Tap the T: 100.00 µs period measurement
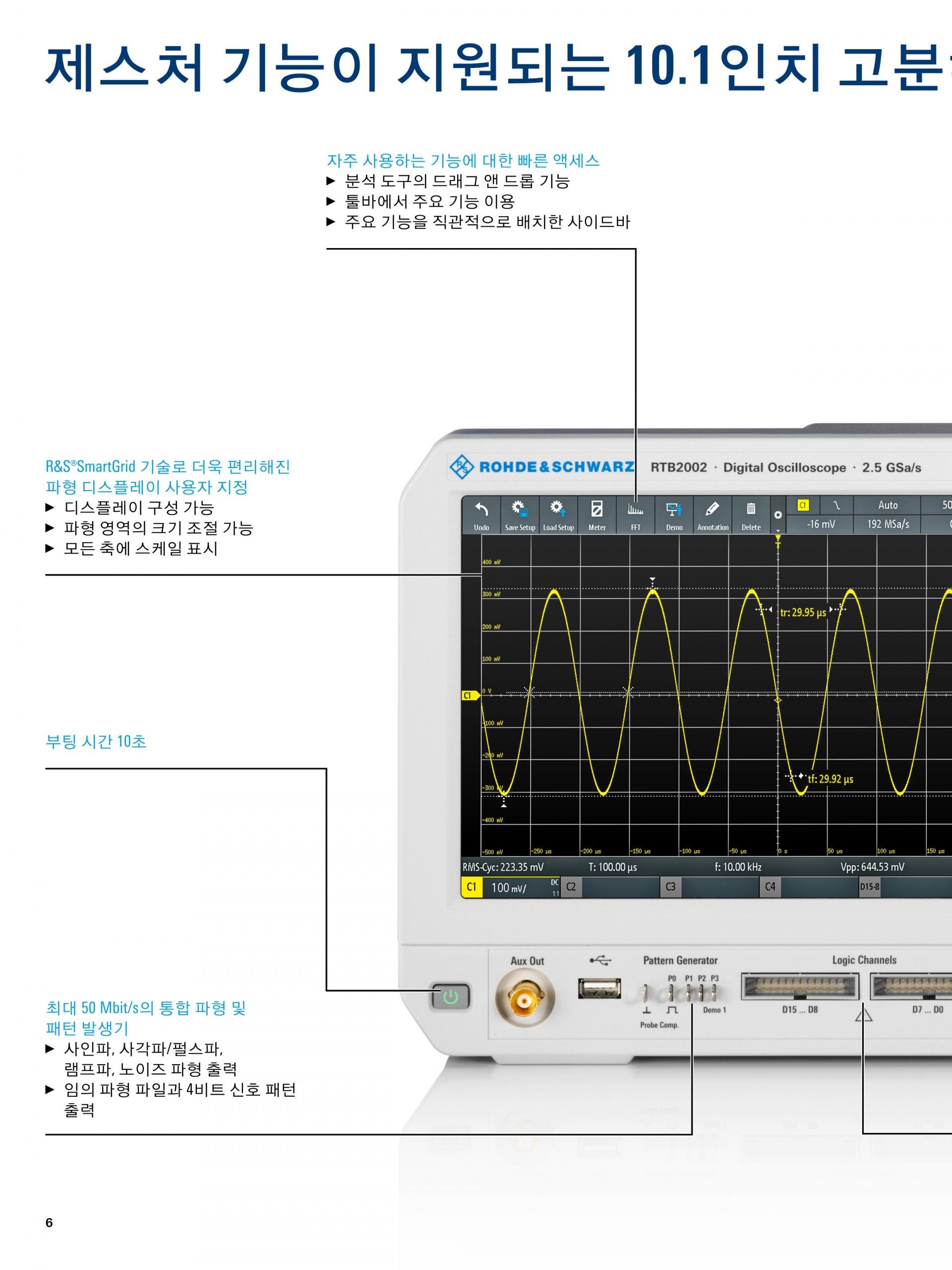Viewport: 952px width, 1270px height. click(x=612, y=867)
